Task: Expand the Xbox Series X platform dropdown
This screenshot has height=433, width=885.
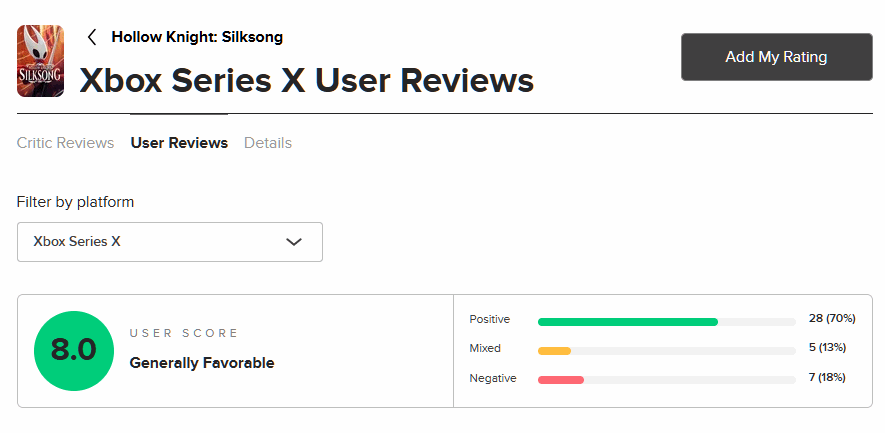Action: [x=170, y=242]
